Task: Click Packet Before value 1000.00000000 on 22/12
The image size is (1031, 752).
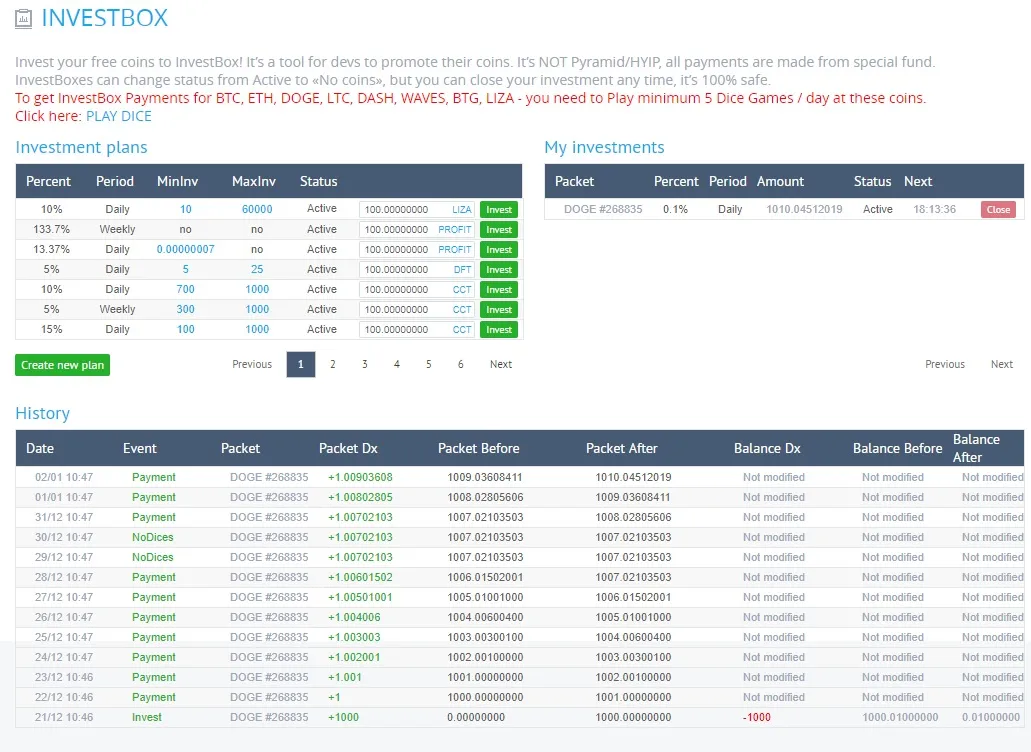Action: (x=485, y=697)
